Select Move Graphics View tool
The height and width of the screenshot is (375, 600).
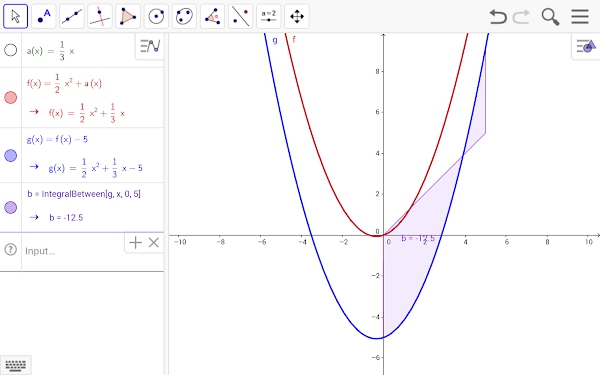pos(297,16)
